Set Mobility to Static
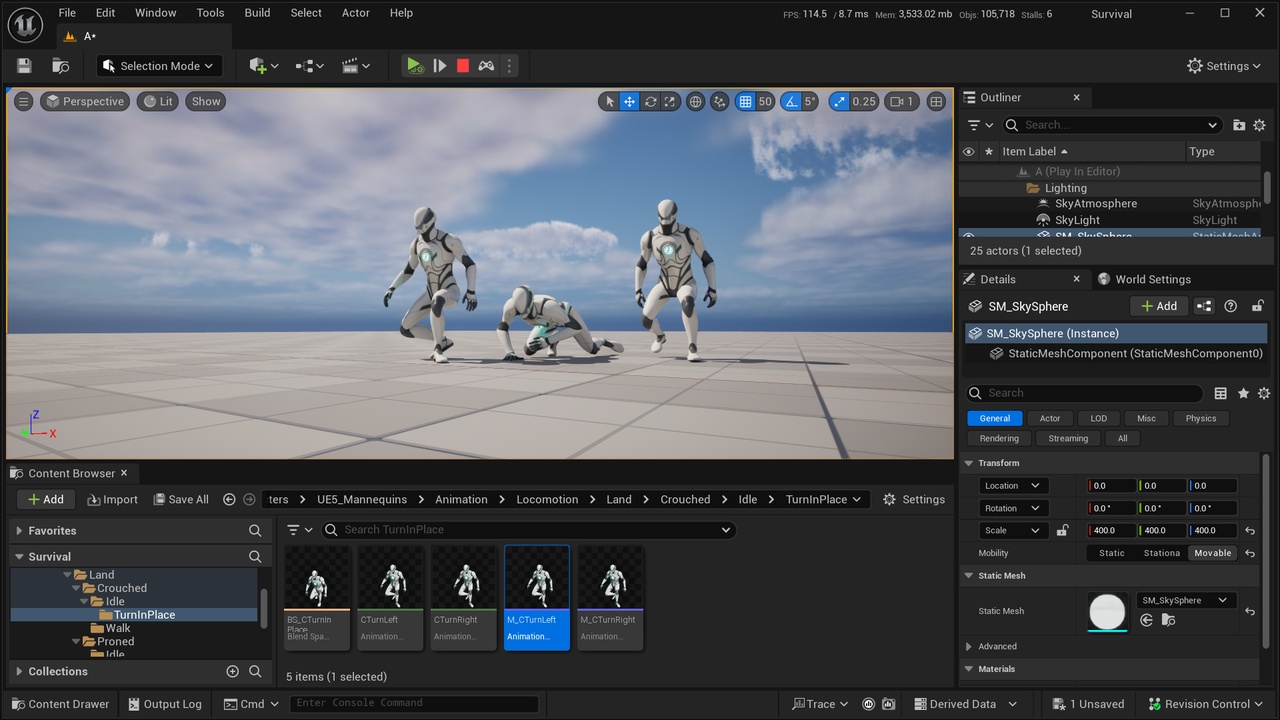 click(x=1111, y=553)
